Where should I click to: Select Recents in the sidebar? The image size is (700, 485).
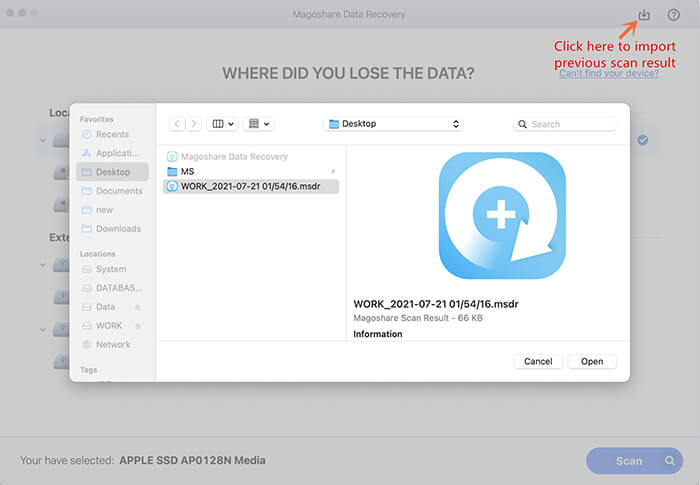coord(112,134)
